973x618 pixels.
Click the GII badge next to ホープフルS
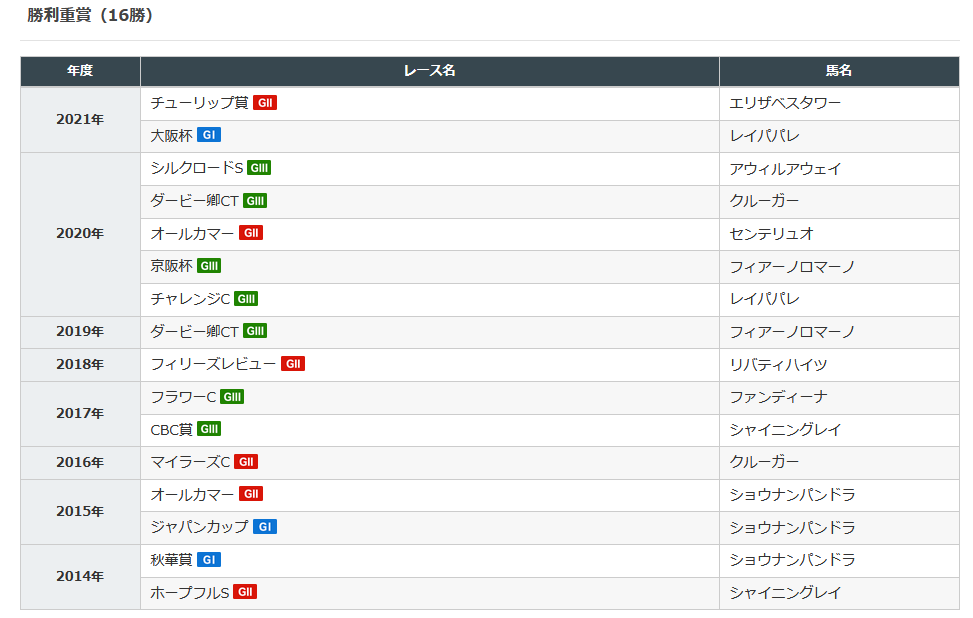pos(245,592)
